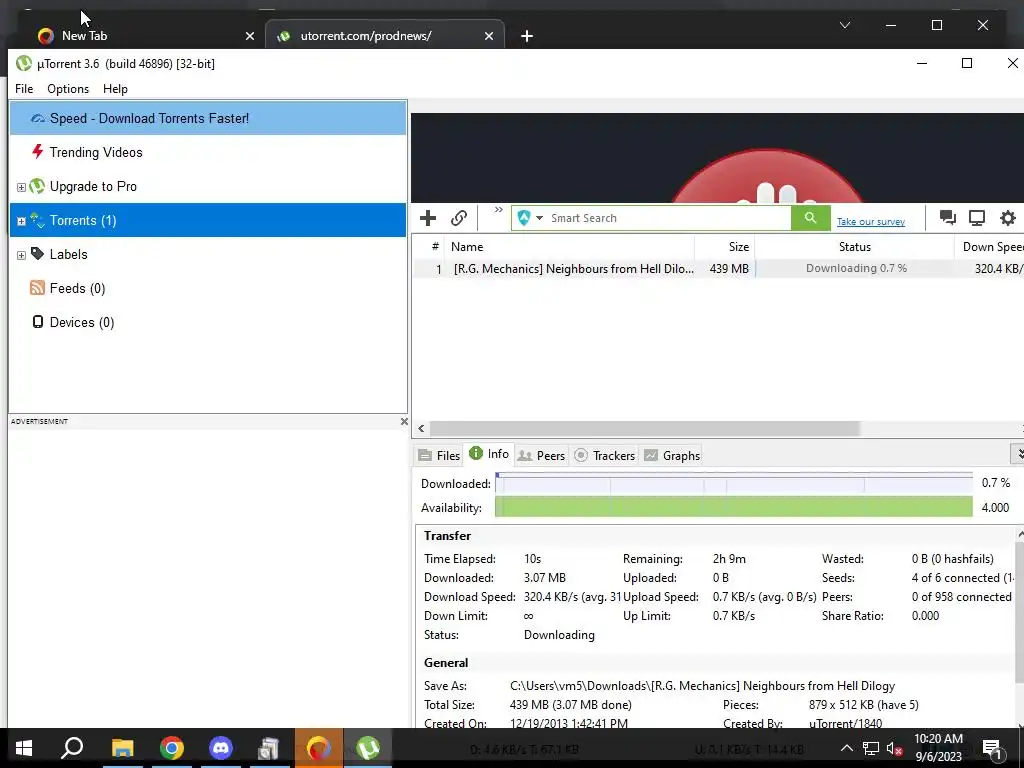The image size is (1024, 768).
Task: Open Google Chrome from taskbar
Action: click(172, 748)
